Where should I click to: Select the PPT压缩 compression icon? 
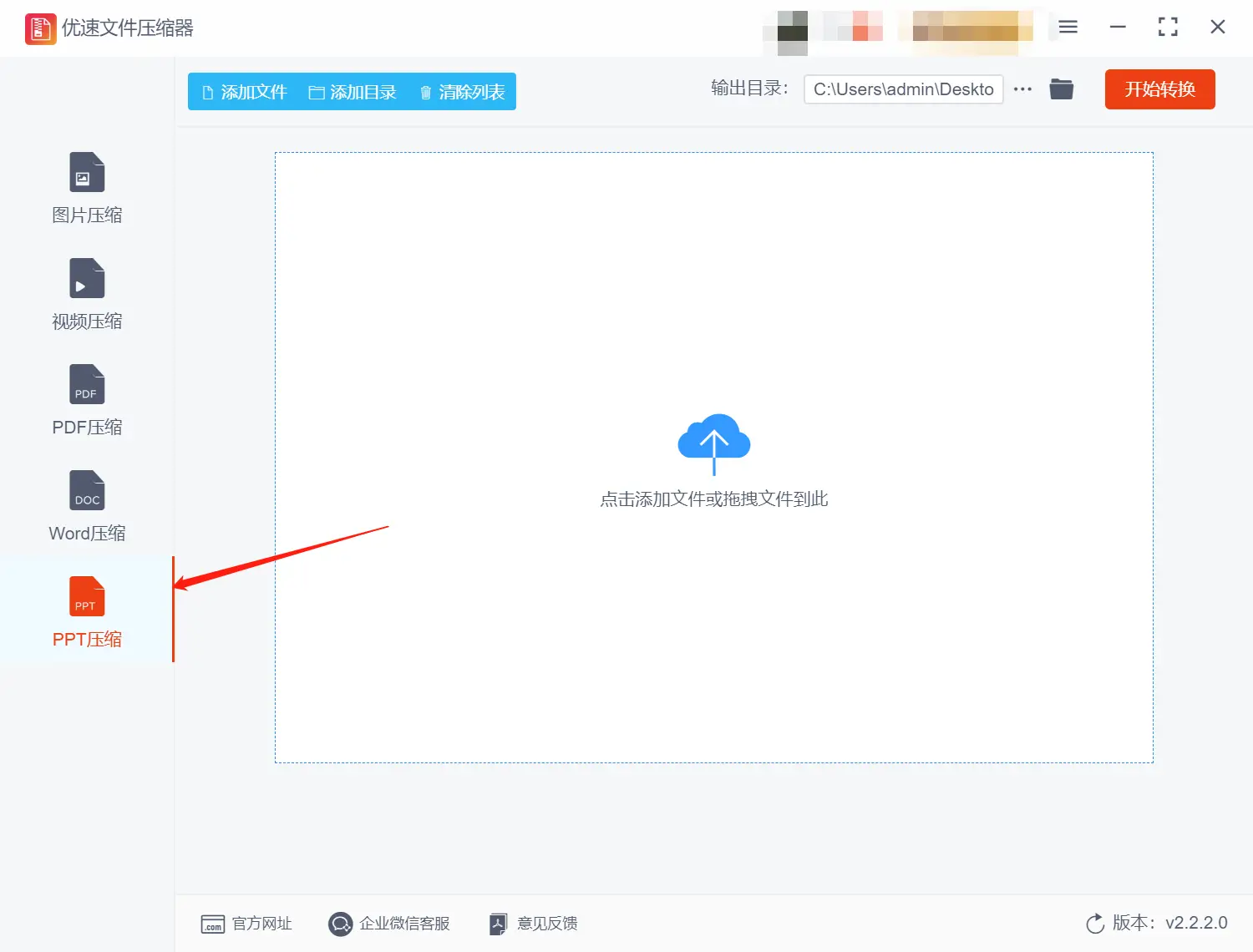[86, 596]
